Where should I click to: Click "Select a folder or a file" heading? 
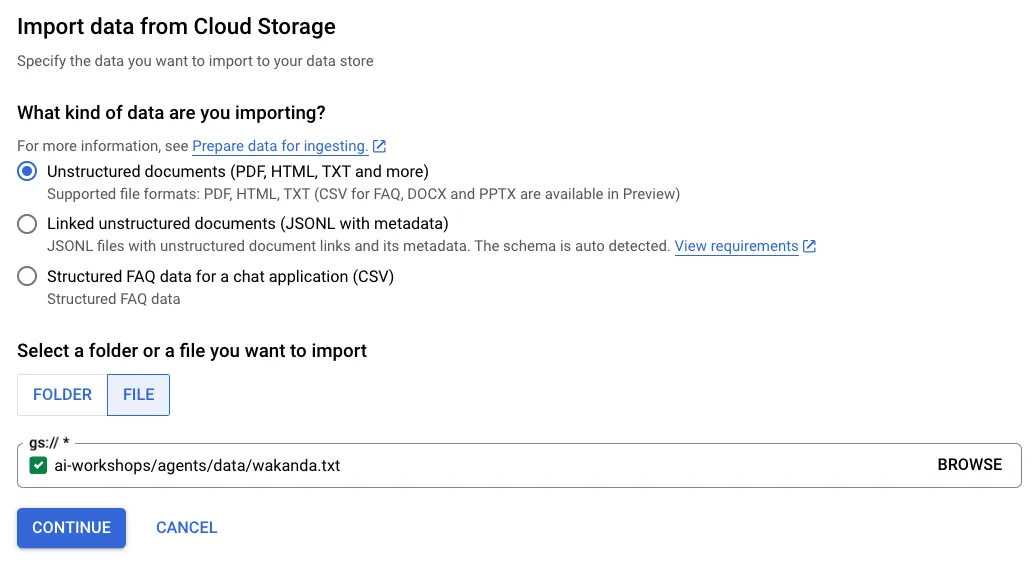[192, 351]
